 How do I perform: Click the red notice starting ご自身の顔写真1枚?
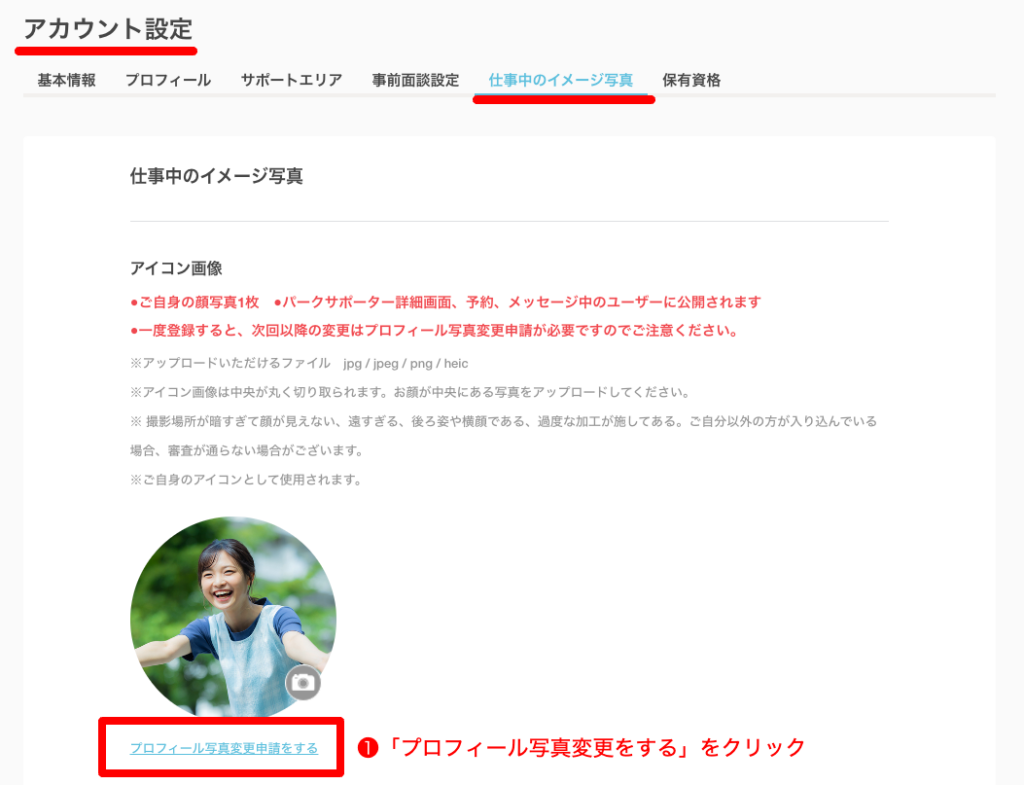pos(445,302)
